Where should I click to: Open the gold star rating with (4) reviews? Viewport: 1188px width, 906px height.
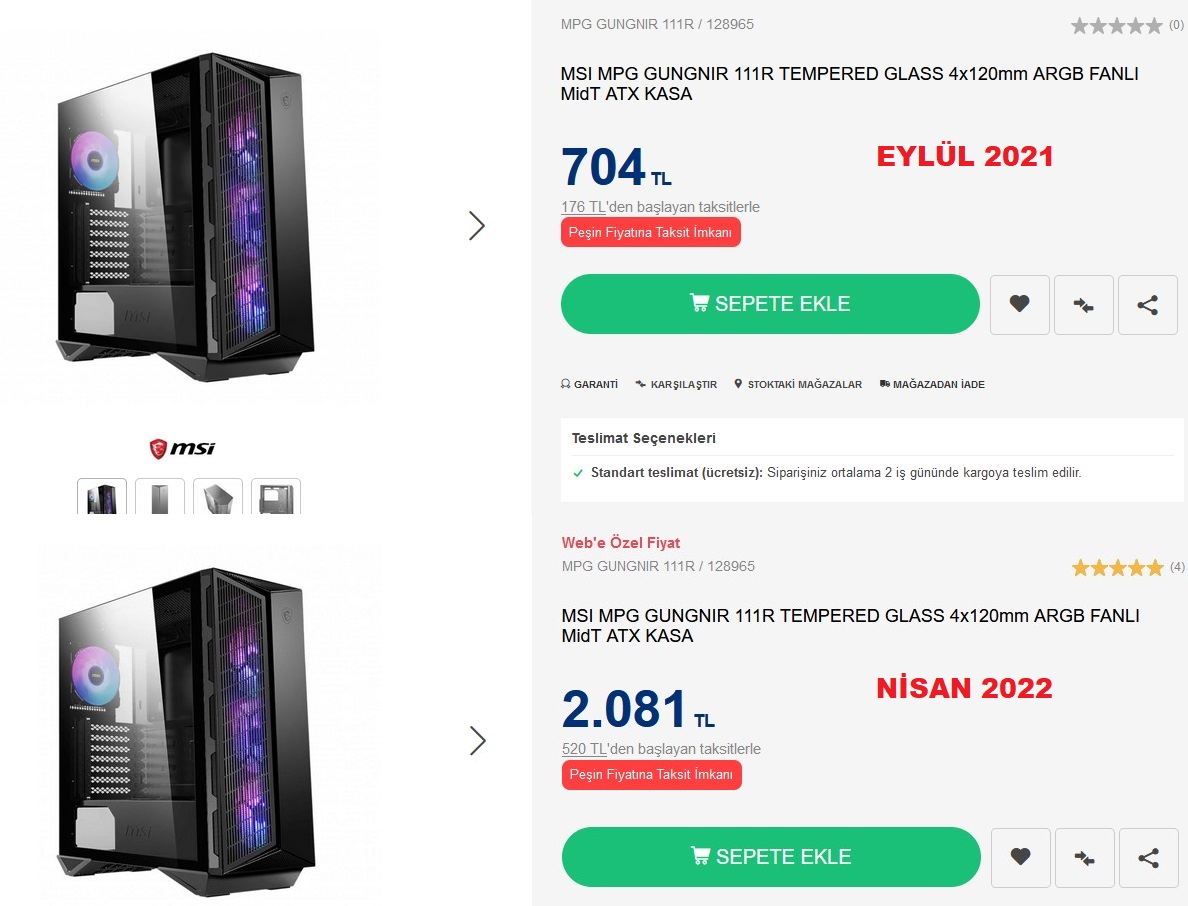pos(1117,568)
